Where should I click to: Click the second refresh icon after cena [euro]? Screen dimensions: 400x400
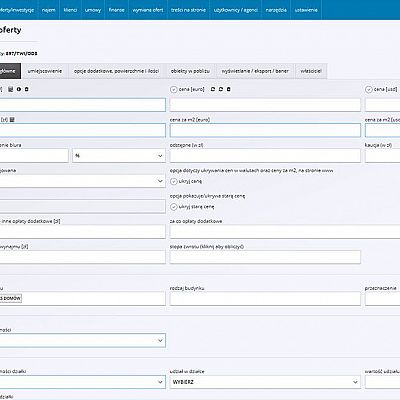coord(221,89)
